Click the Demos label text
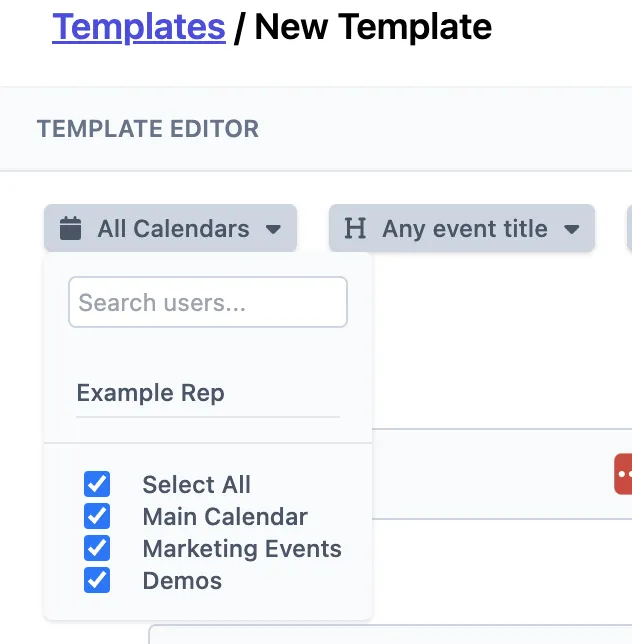Viewport: 632px width, 644px height. [x=182, y=581]
